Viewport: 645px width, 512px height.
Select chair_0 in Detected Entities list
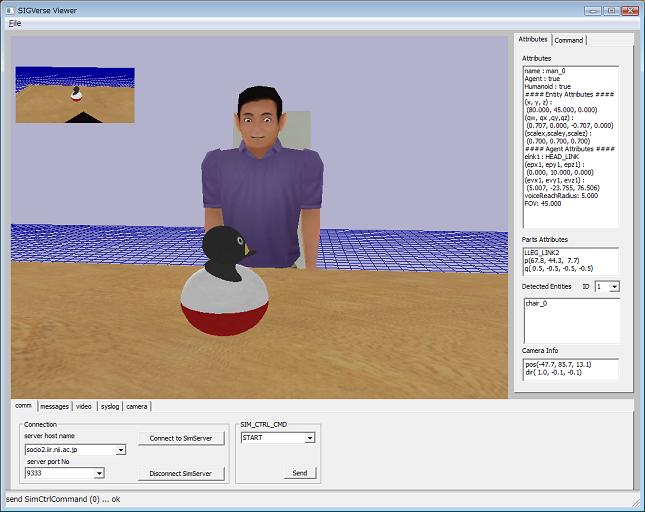[x=539, y=303]
